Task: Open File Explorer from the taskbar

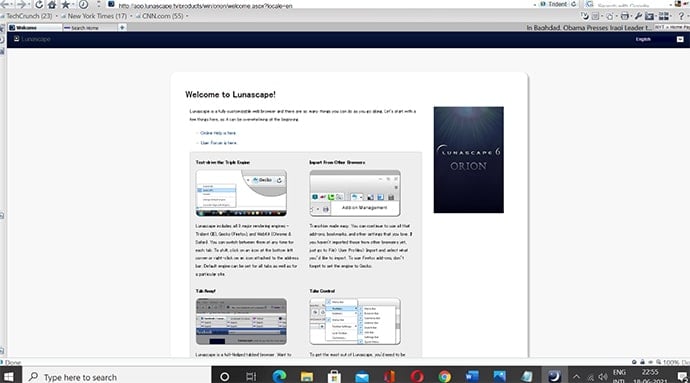Action: point(307,376)
